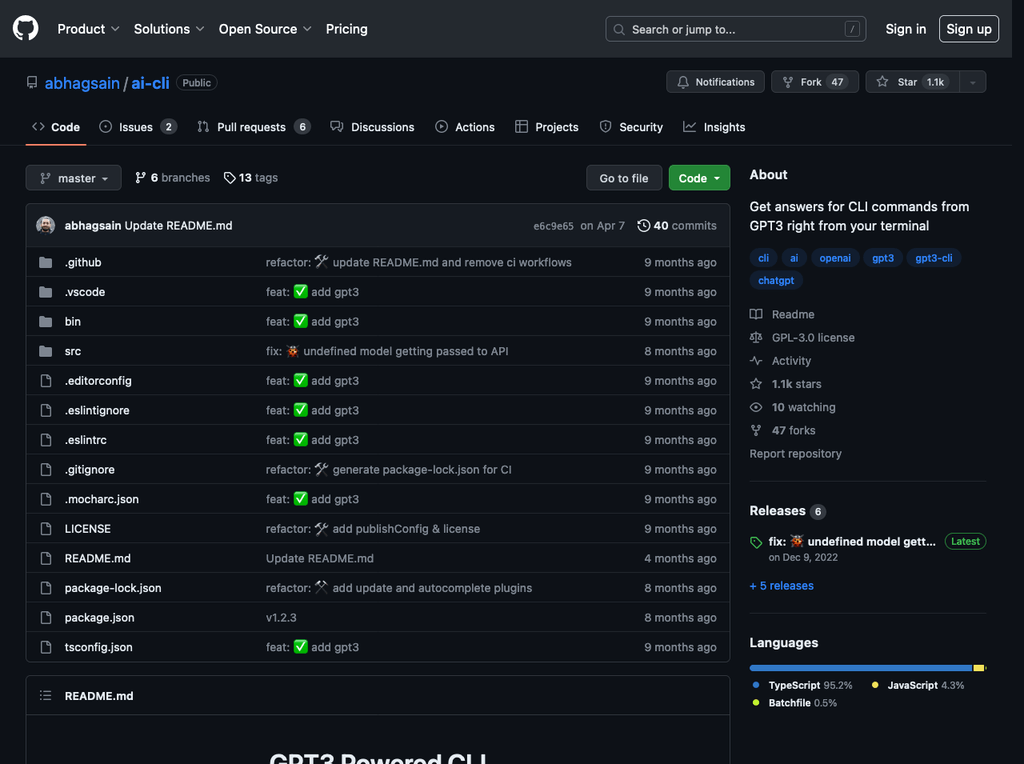Expand the Solutions menu

point(169,29)
